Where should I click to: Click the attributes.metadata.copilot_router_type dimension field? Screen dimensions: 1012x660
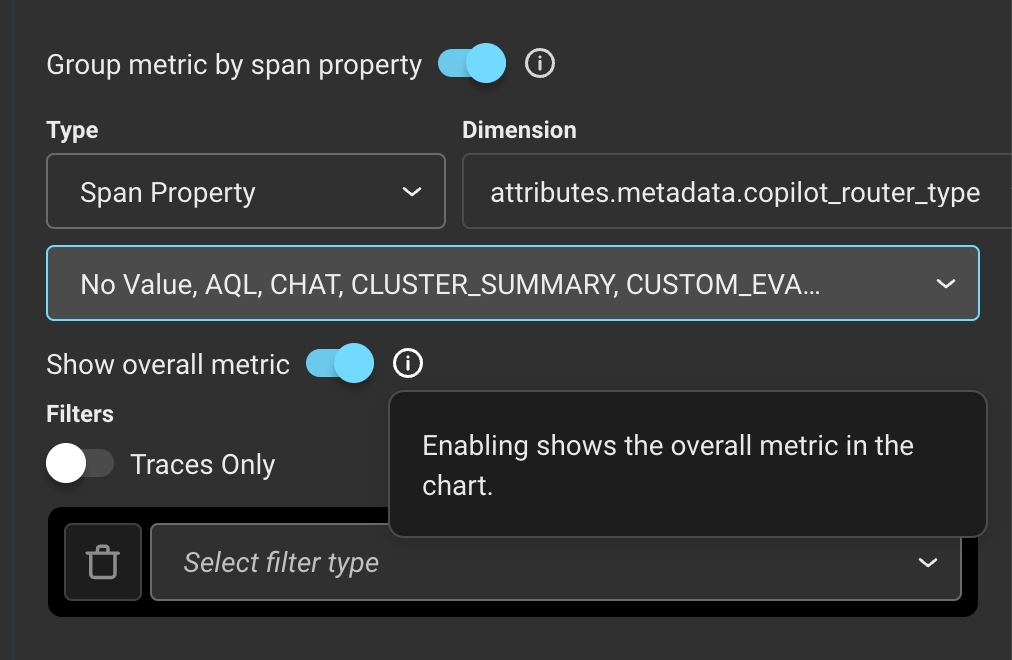click(735, 192)
